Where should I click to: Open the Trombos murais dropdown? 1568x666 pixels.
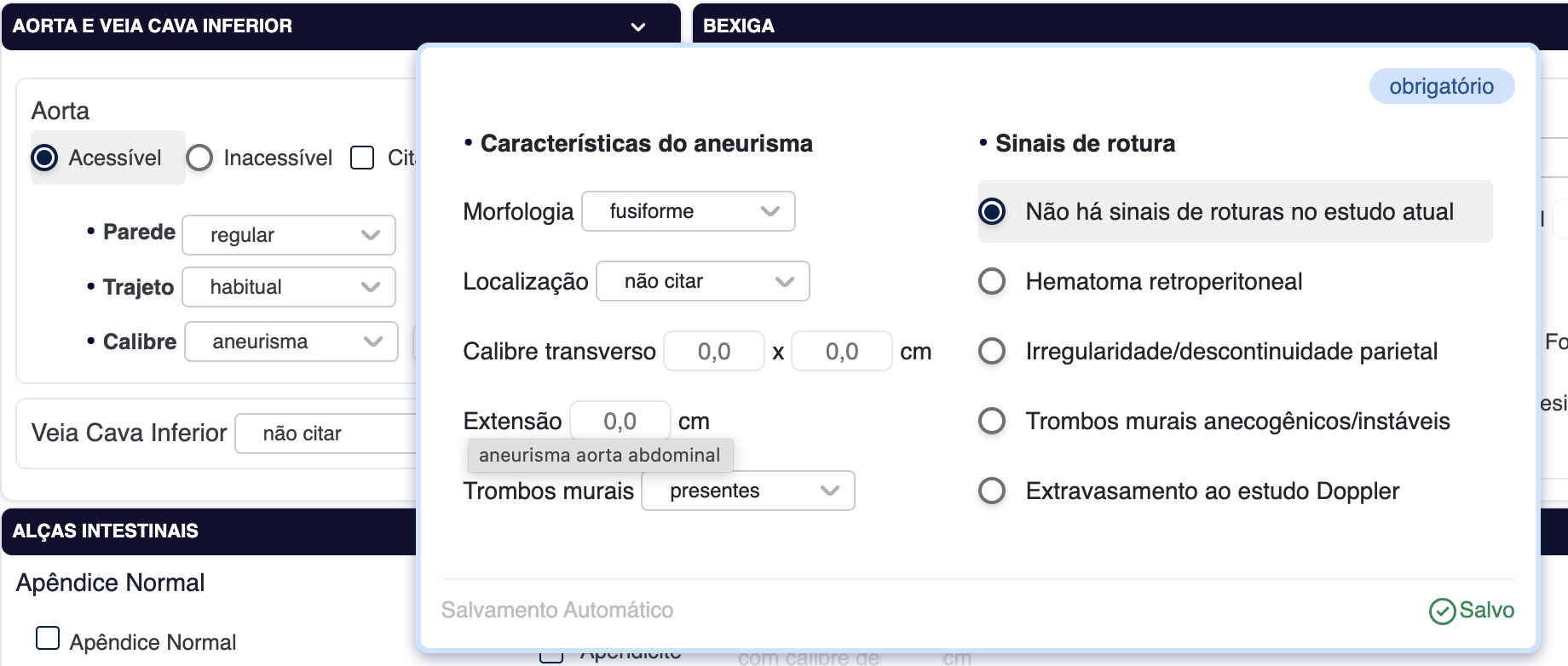click(748, 491)
